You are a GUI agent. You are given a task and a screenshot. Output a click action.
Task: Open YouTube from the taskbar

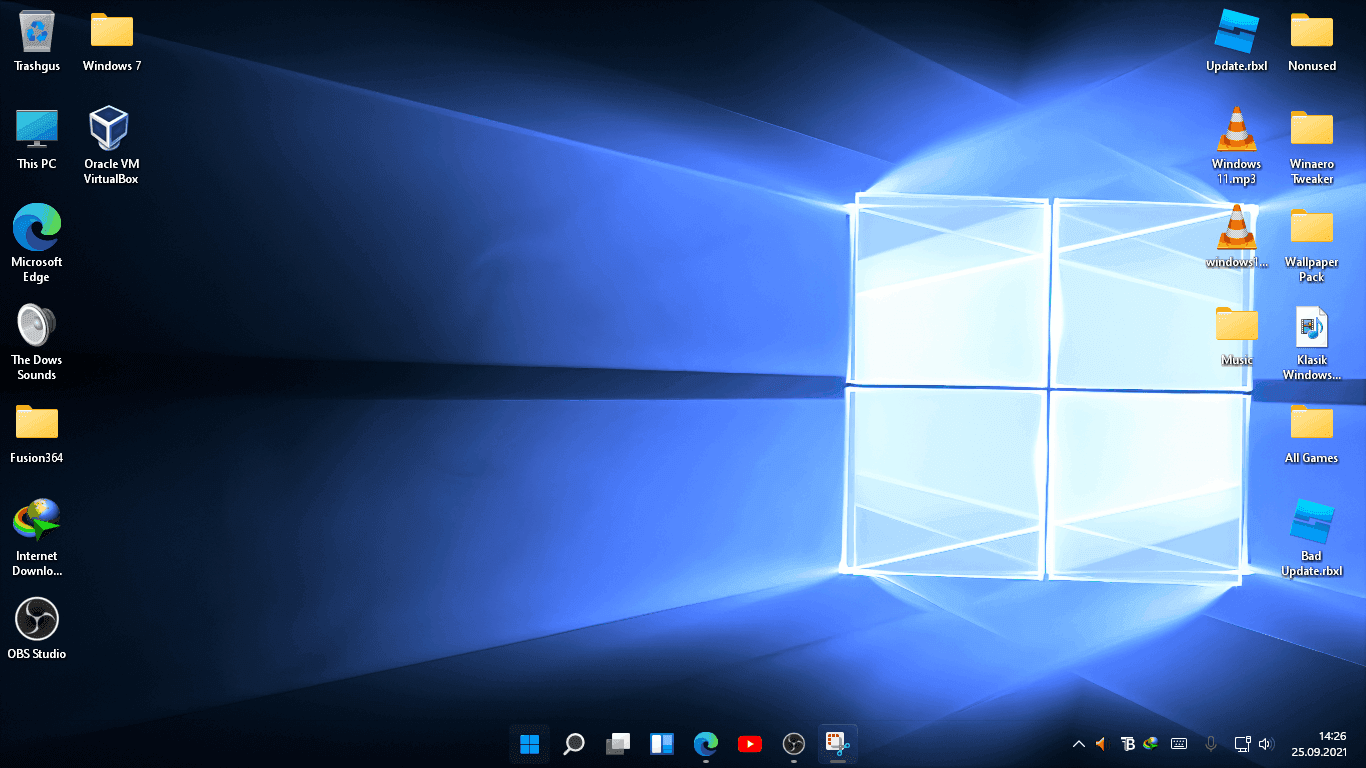[749, 744]
